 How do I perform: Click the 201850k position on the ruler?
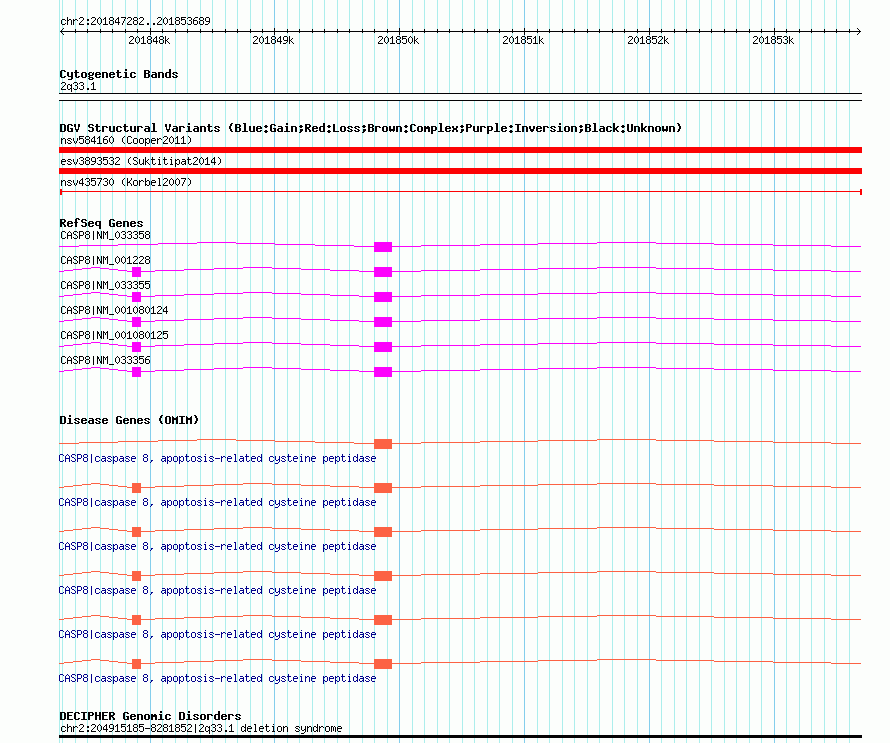[x=398, y=41]
